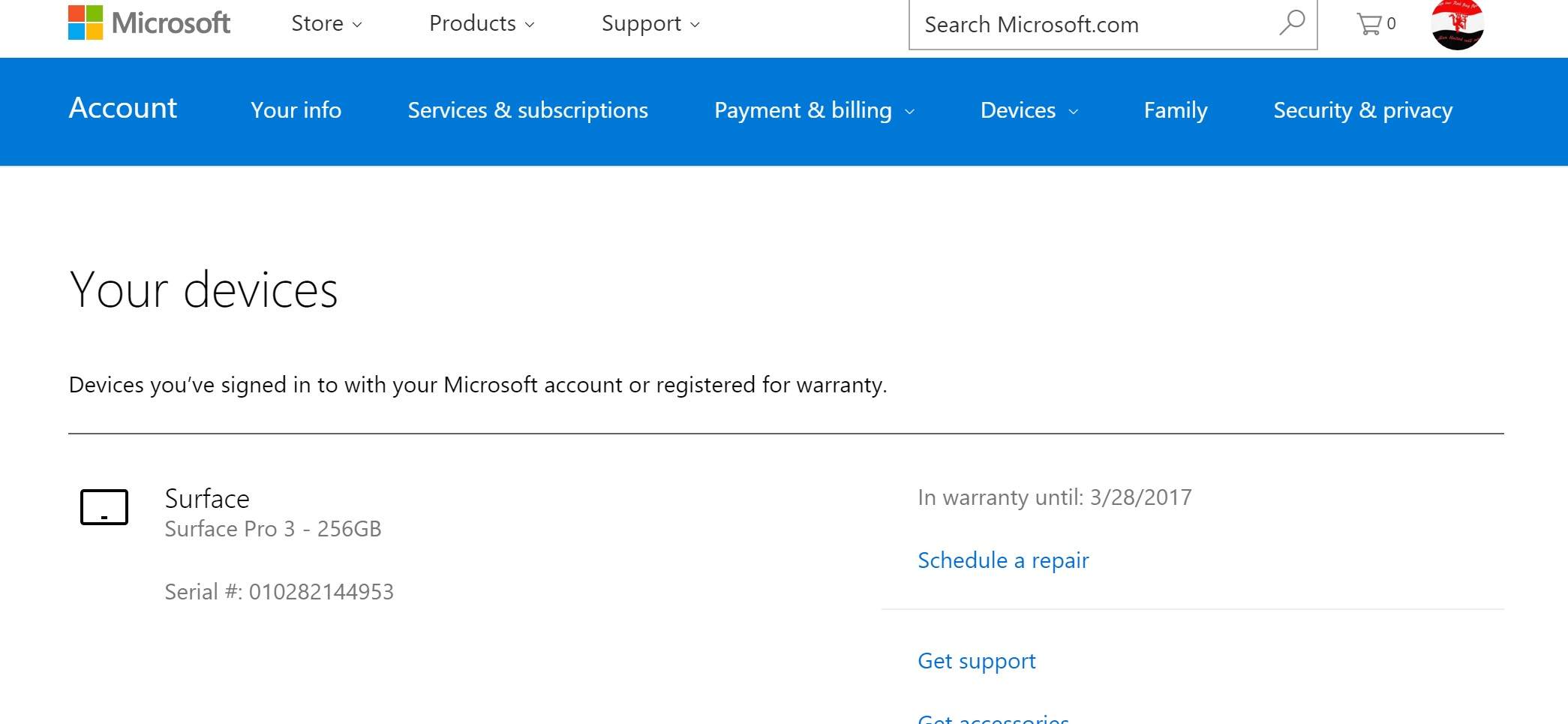Click the Your devices heading
Screen dimensions: 1568x724
click(203, 290)
